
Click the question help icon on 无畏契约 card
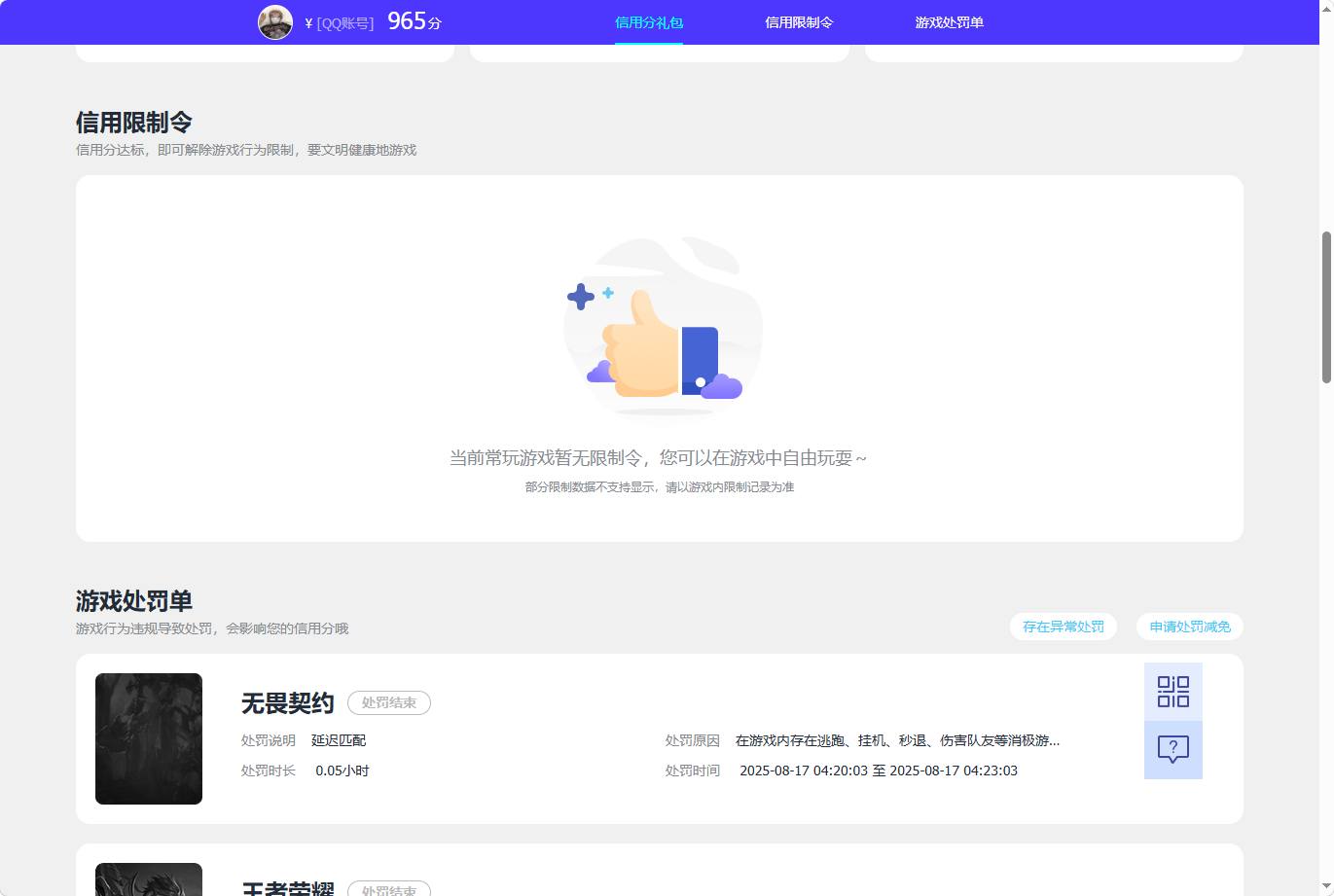point(1173,750)
